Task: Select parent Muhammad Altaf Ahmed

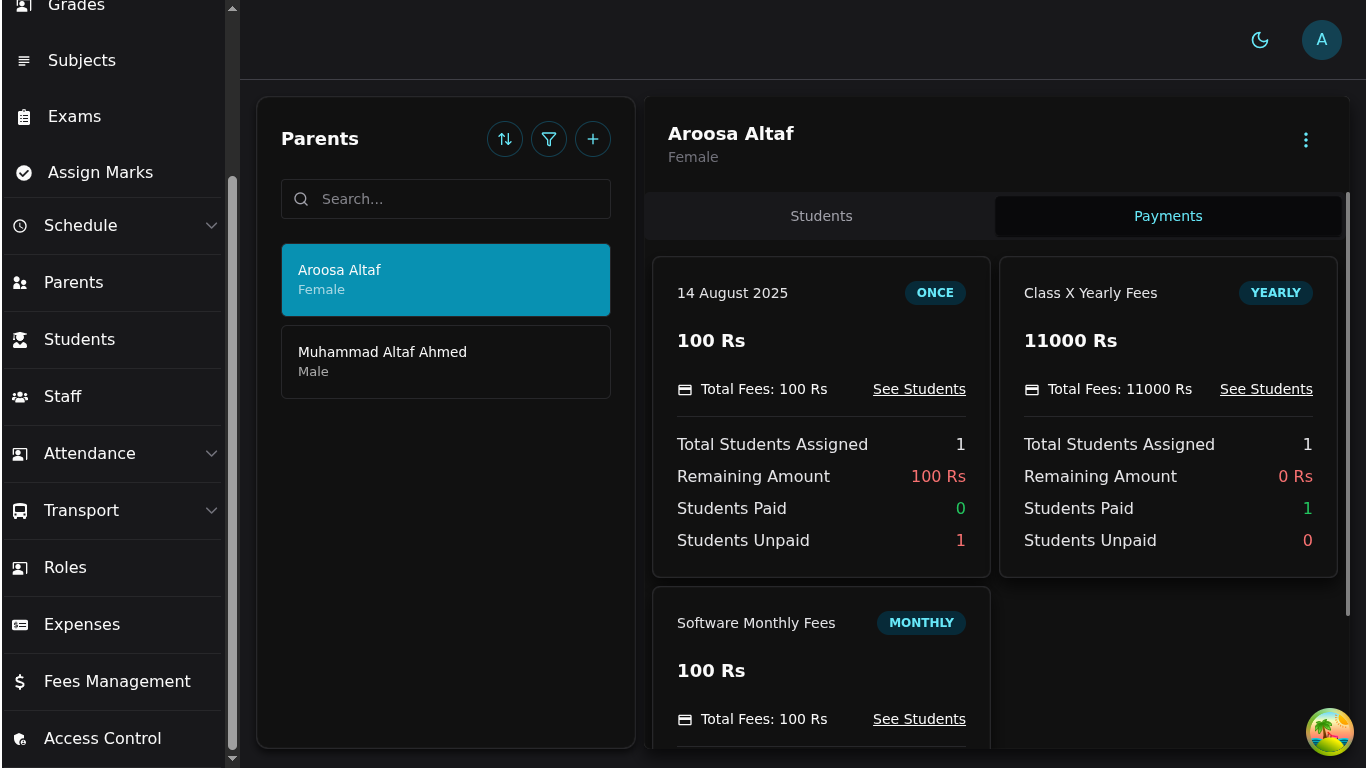Action: coord(446,361)
